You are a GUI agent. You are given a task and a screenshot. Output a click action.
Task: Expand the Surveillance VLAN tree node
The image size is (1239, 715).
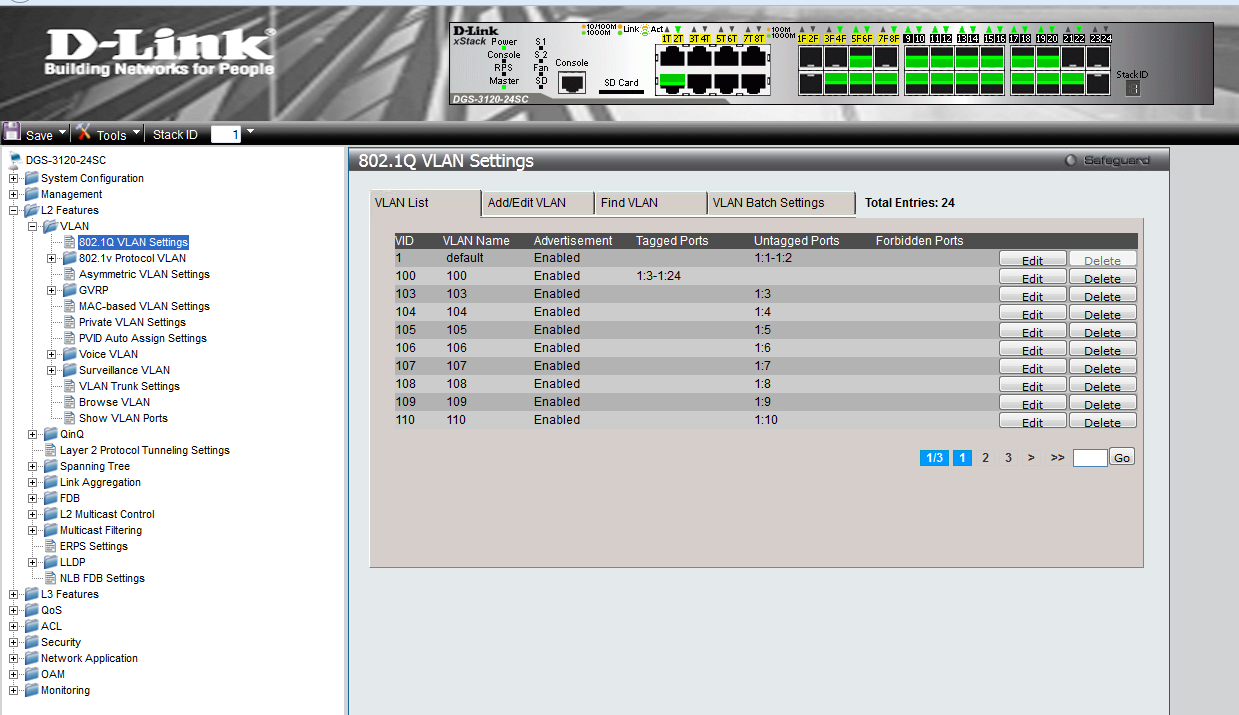[52, 370]
